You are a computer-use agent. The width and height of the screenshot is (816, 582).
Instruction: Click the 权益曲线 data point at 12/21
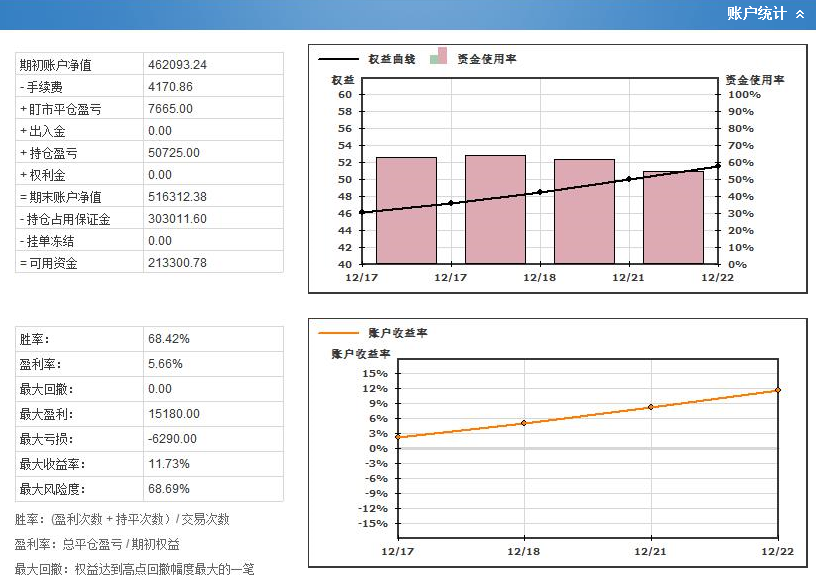tap(629, 179)
